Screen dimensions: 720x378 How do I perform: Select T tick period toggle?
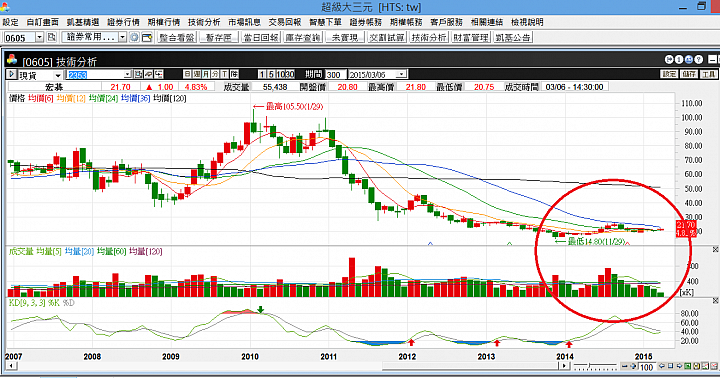pos(225,74)
